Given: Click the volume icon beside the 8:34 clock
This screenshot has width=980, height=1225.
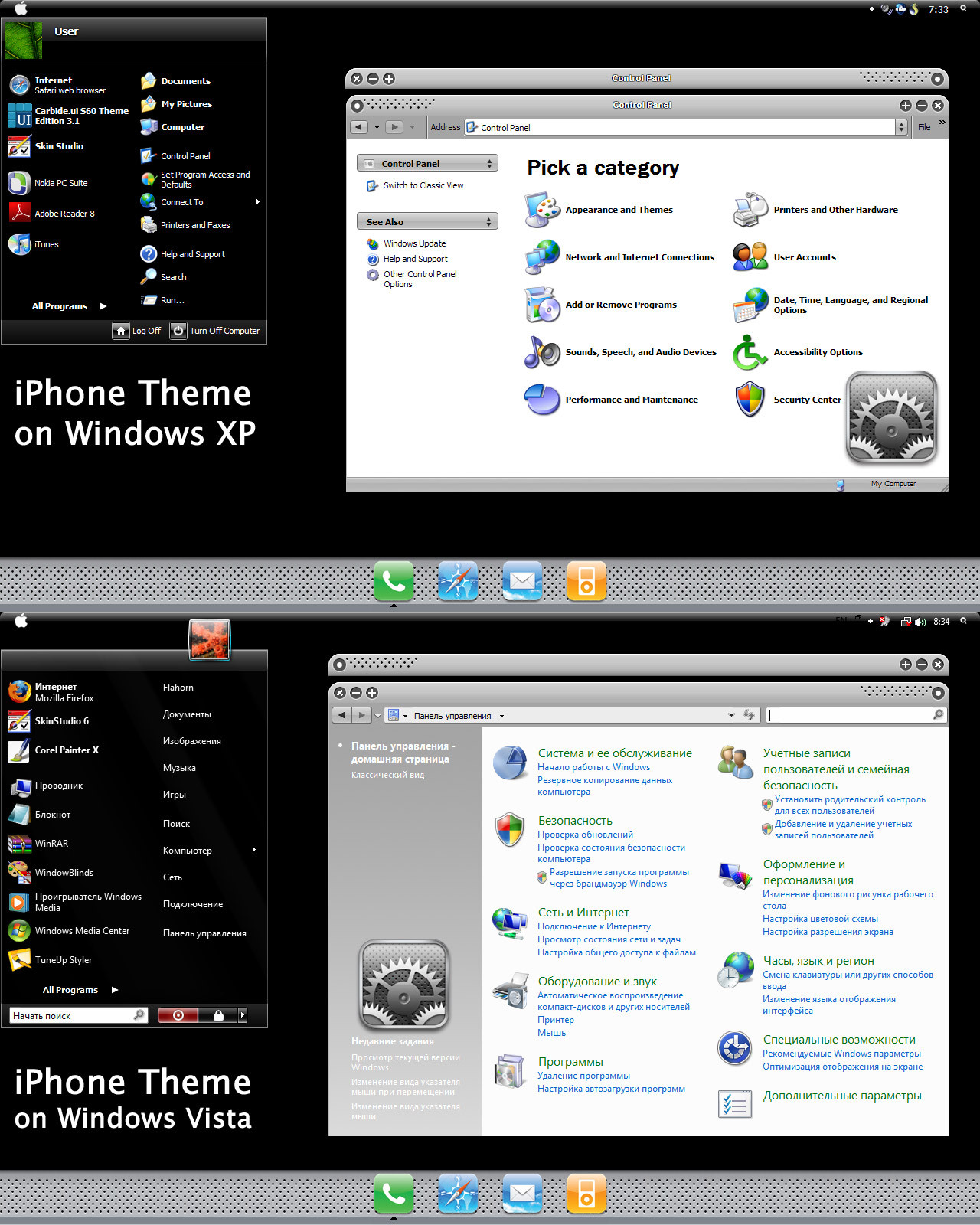Looking at the screenshot, I should (920, 622).
